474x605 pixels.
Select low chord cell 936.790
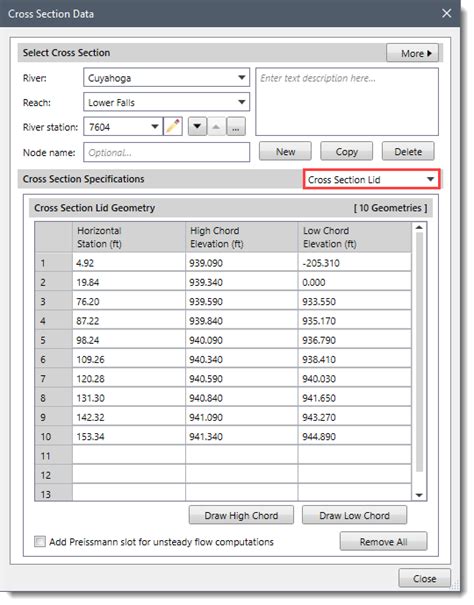354,340
